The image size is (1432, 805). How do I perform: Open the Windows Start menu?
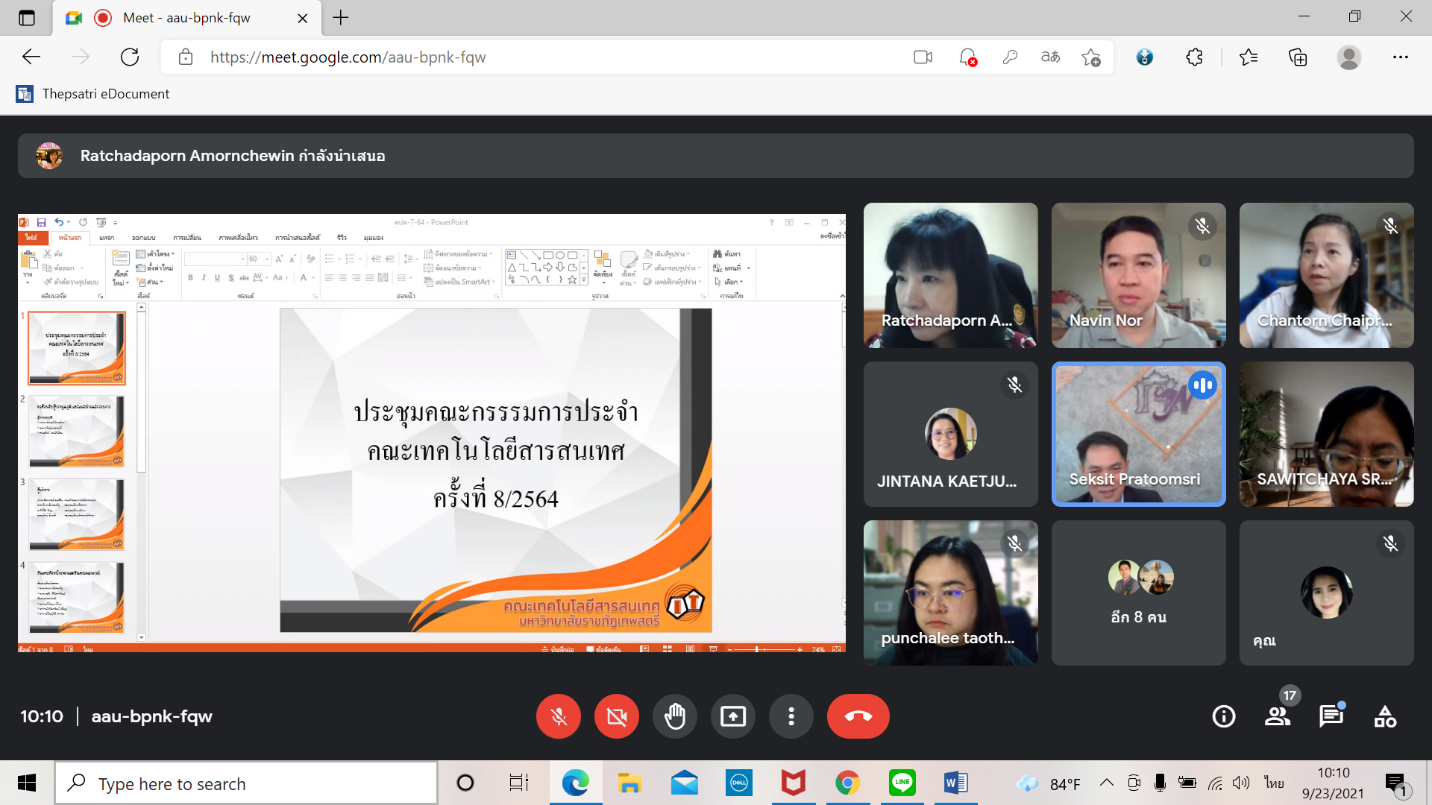(27, 783)
